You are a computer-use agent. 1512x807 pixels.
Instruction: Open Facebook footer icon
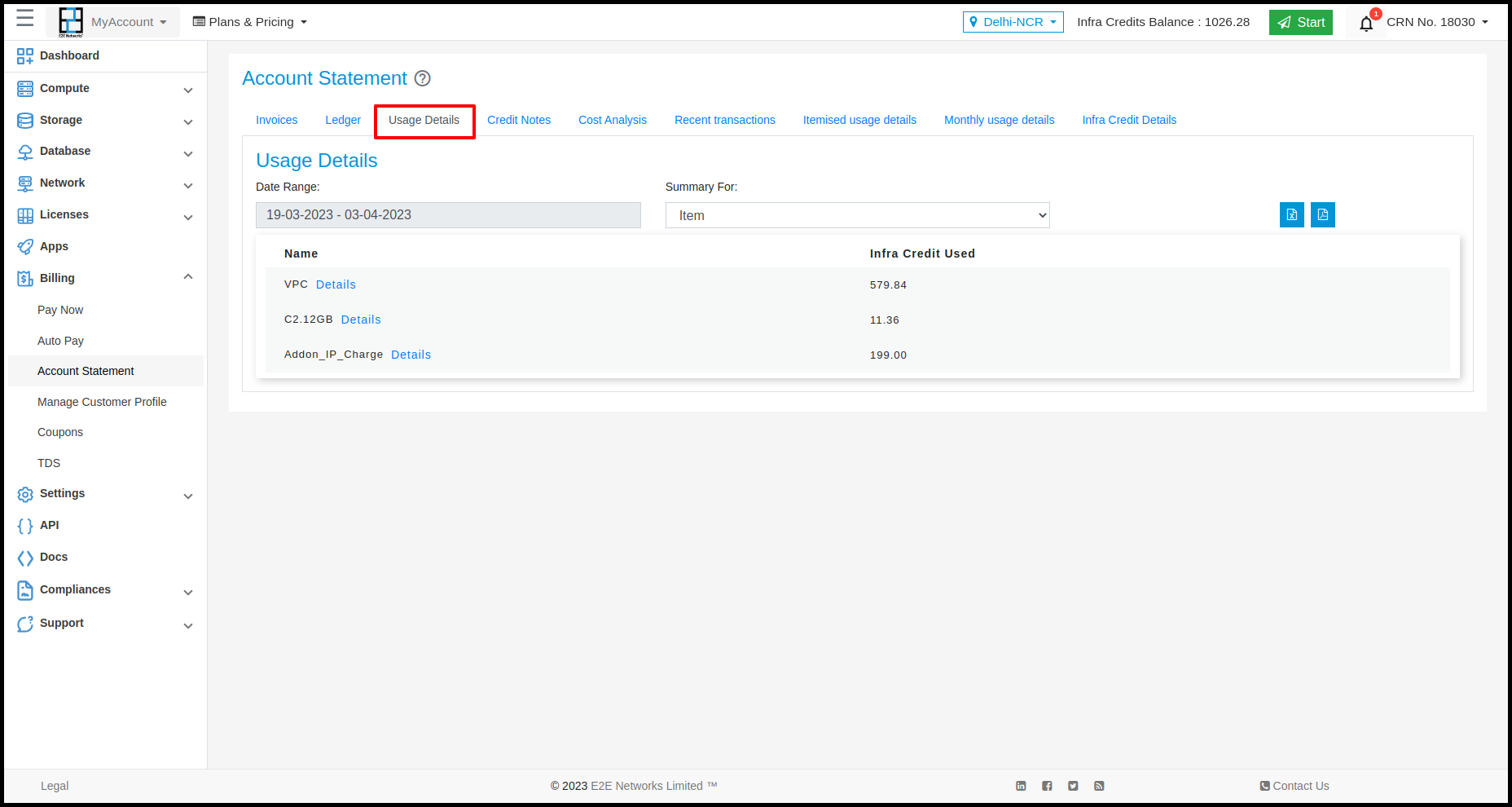[x=1047, y=786]
